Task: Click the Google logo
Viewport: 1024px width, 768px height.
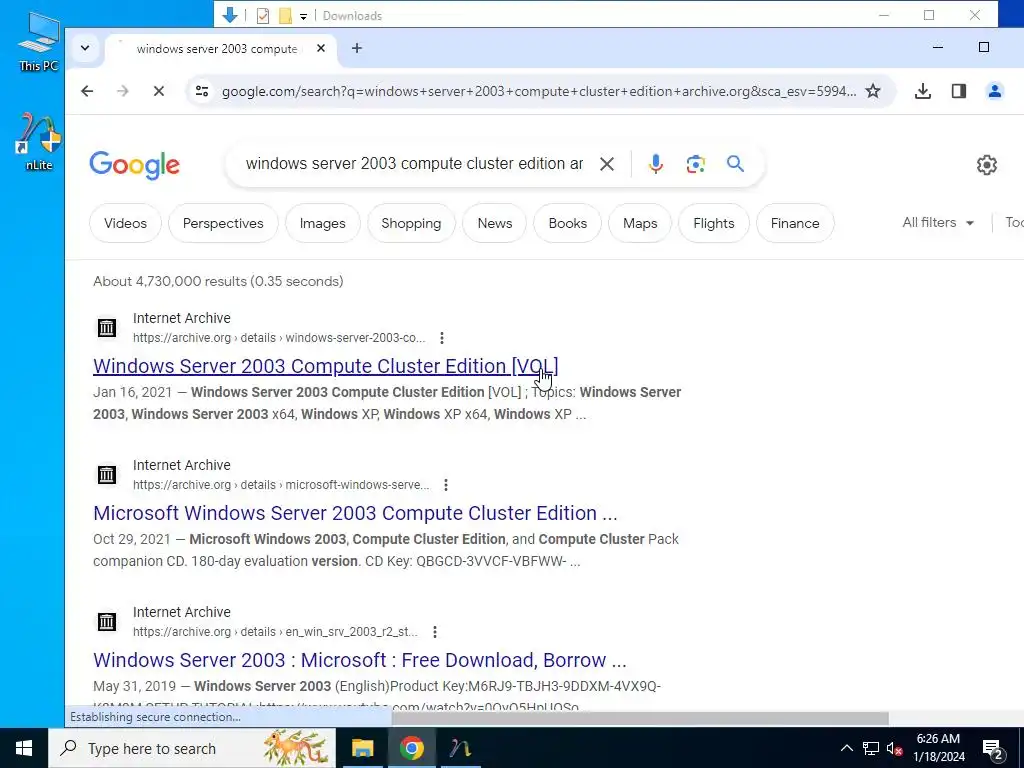Action: (135, 165)
